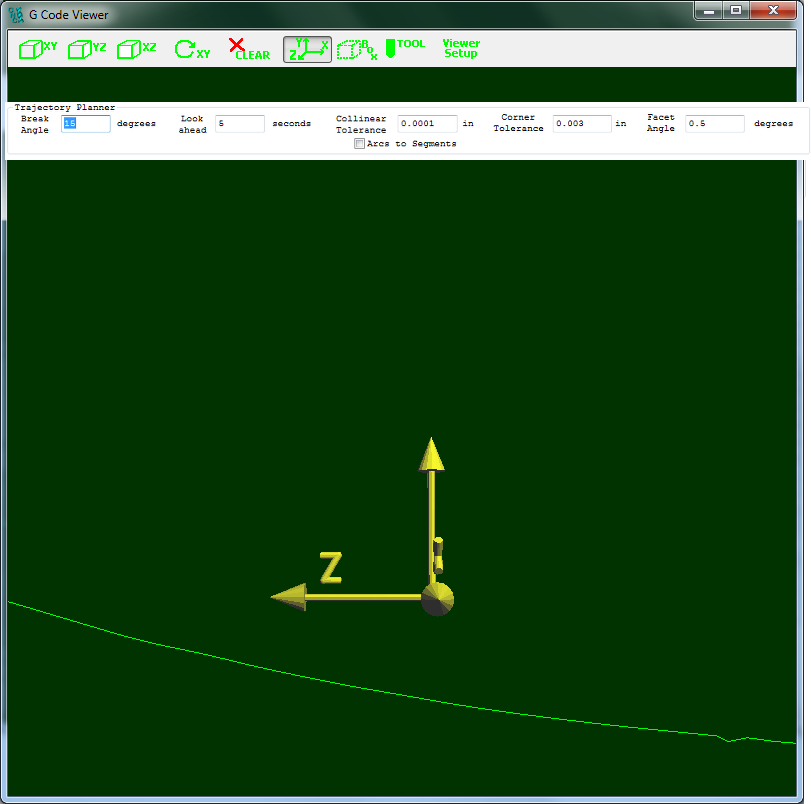Open Viewer Setup
The height and width of the screenshot is (804, 811).
[461, 49]
